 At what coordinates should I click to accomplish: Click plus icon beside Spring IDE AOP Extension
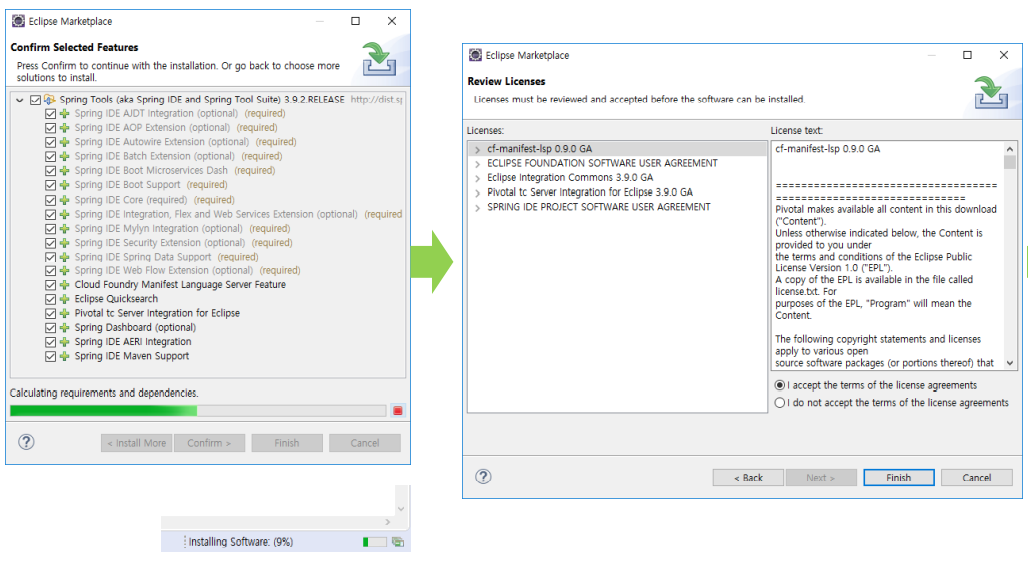click(64, 128)
